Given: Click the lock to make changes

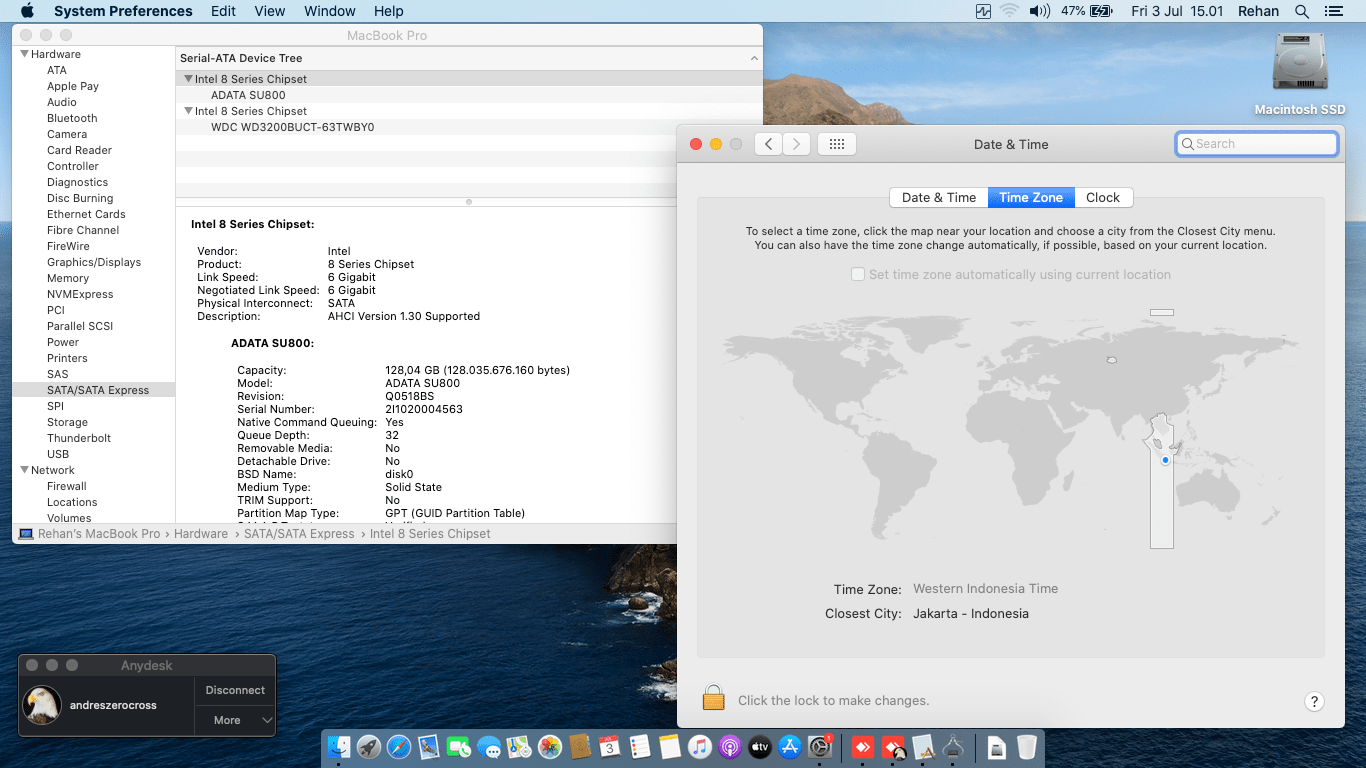Looking at the screenshot, I should point(713,697).
